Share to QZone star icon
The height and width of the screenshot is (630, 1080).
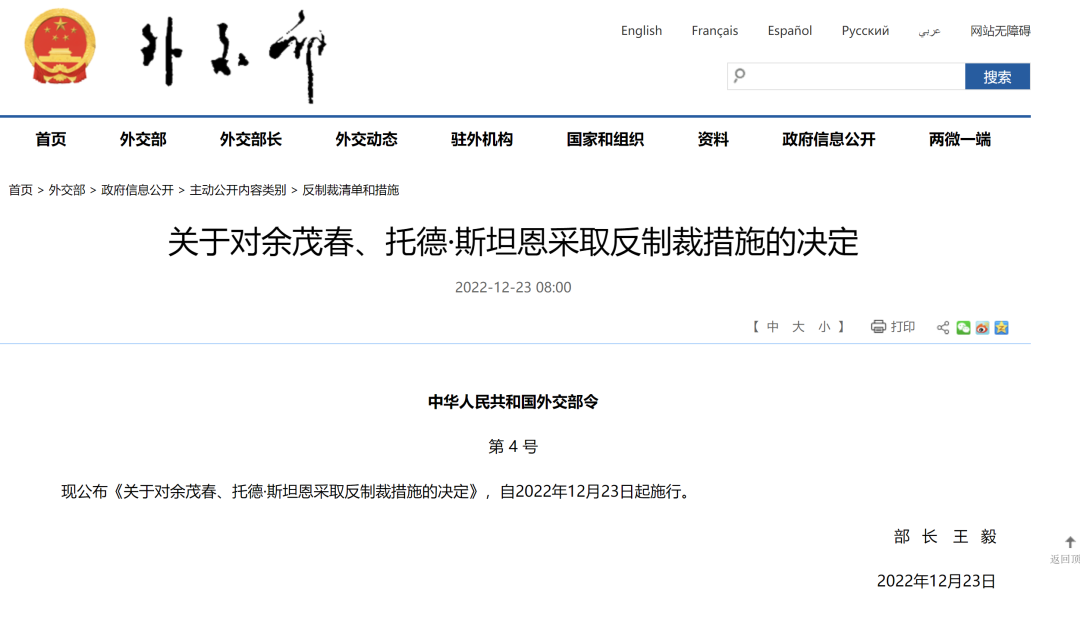1001,328
